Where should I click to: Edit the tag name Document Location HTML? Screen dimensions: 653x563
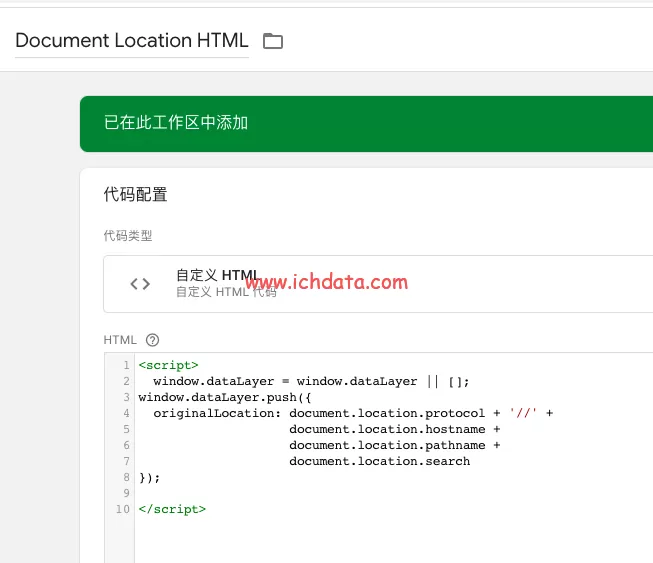click(x=132, y=41)
